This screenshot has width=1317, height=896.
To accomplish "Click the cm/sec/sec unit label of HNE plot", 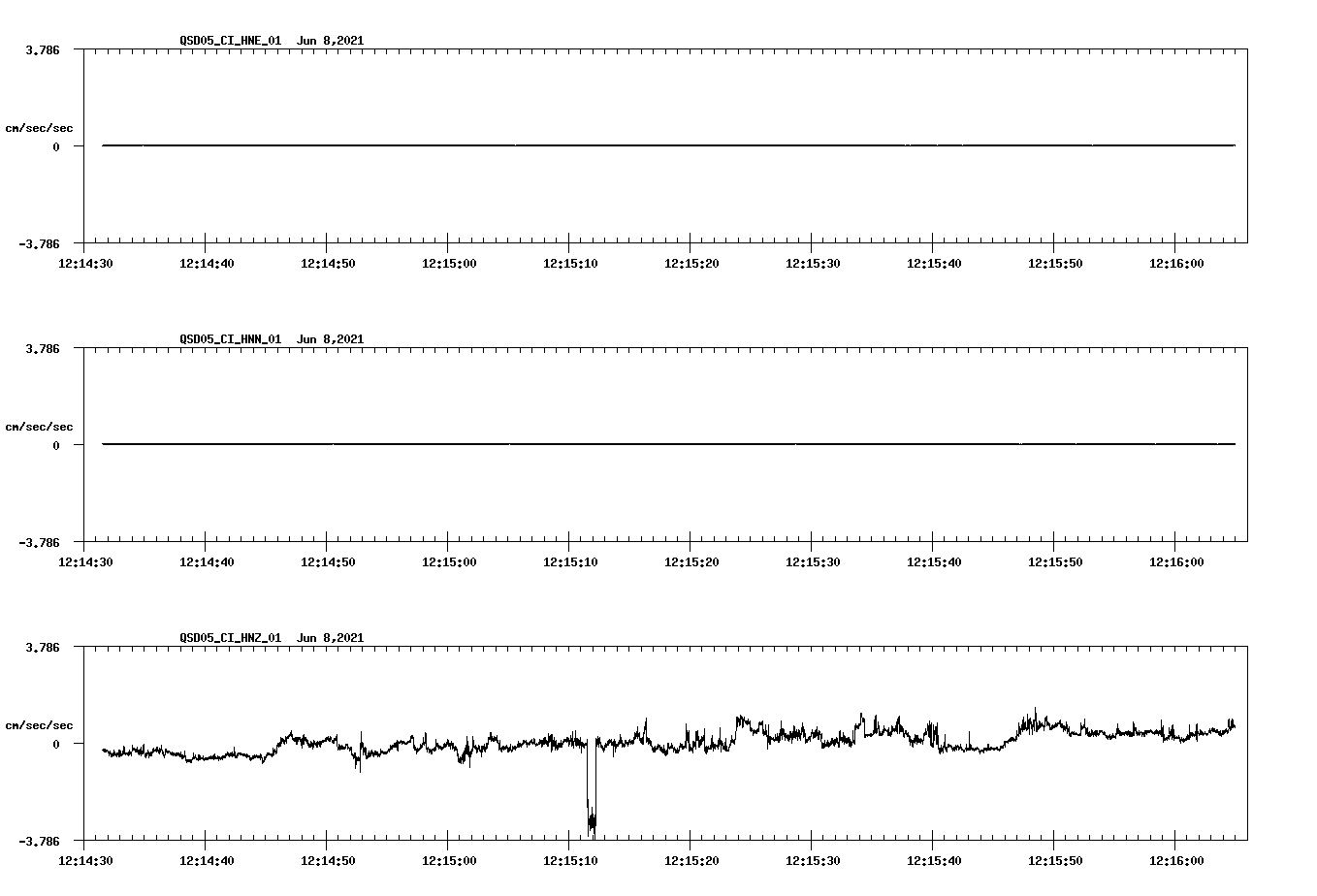I will coord(39,128).
